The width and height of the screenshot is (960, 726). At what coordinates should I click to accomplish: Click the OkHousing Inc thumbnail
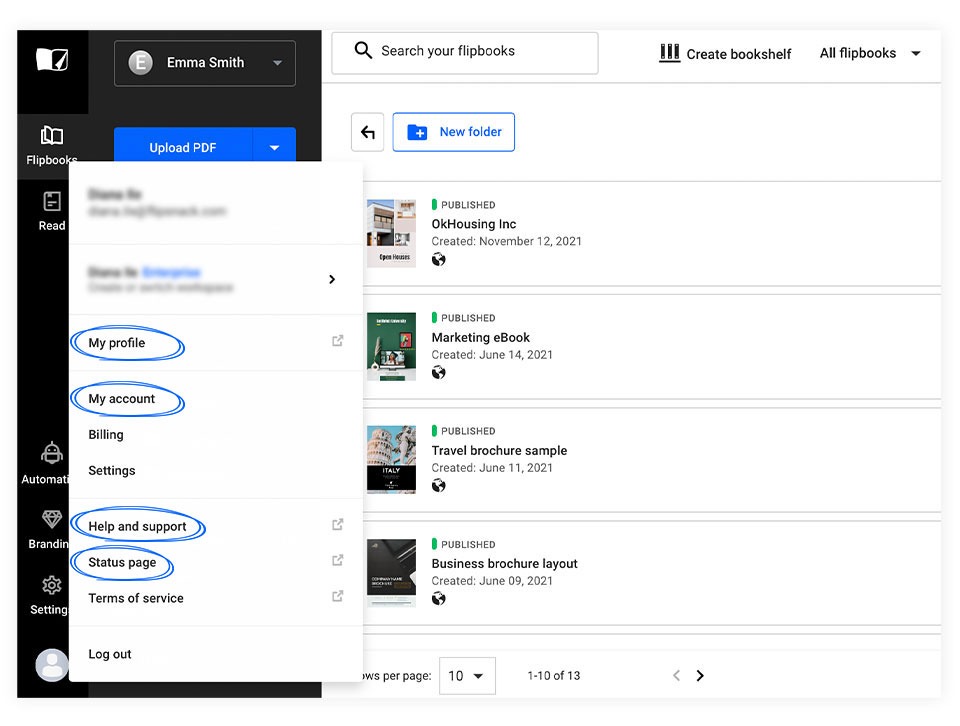(x=391, y=233)
